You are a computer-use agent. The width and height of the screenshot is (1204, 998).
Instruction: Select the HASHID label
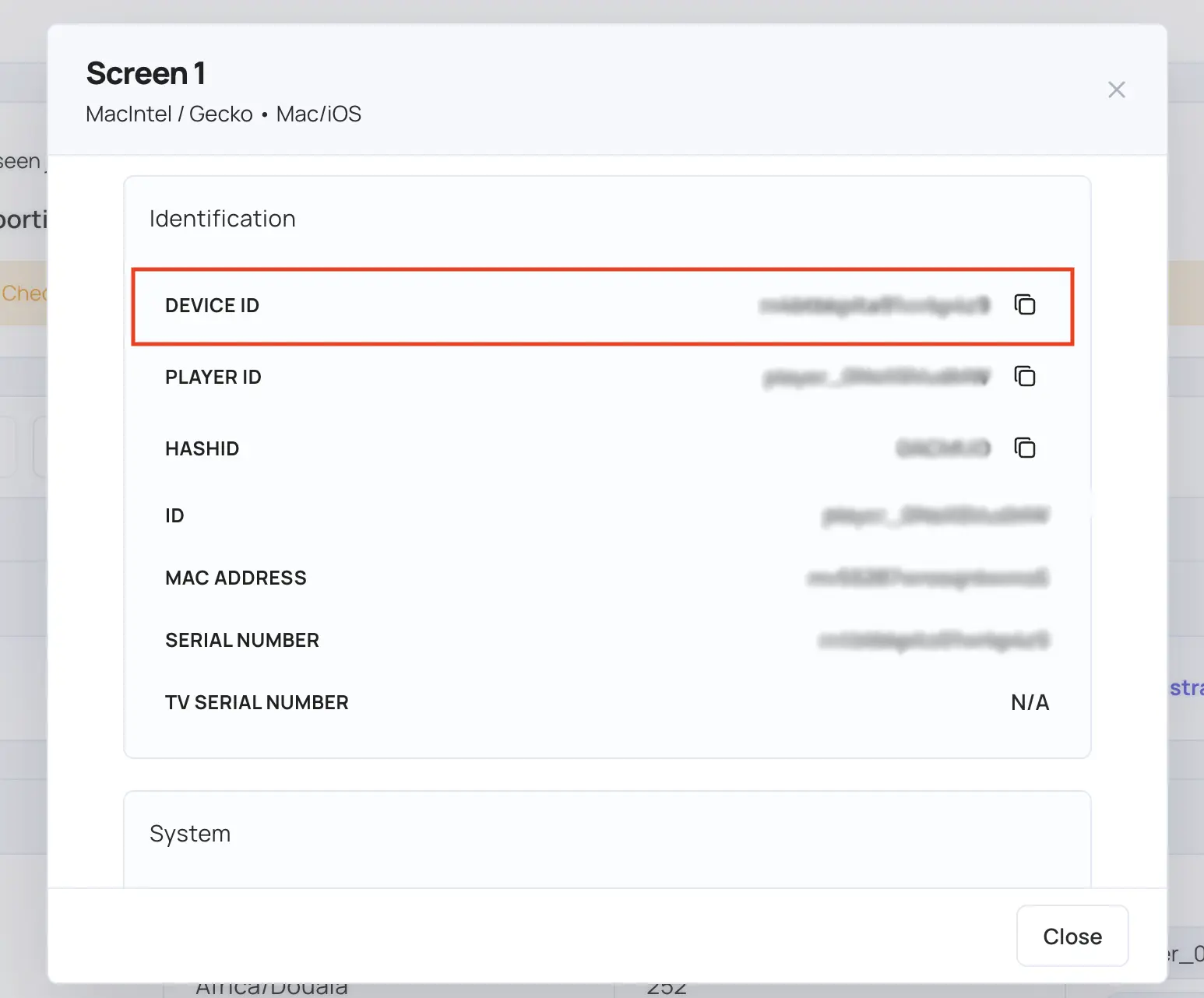click(x=202, y=448)
